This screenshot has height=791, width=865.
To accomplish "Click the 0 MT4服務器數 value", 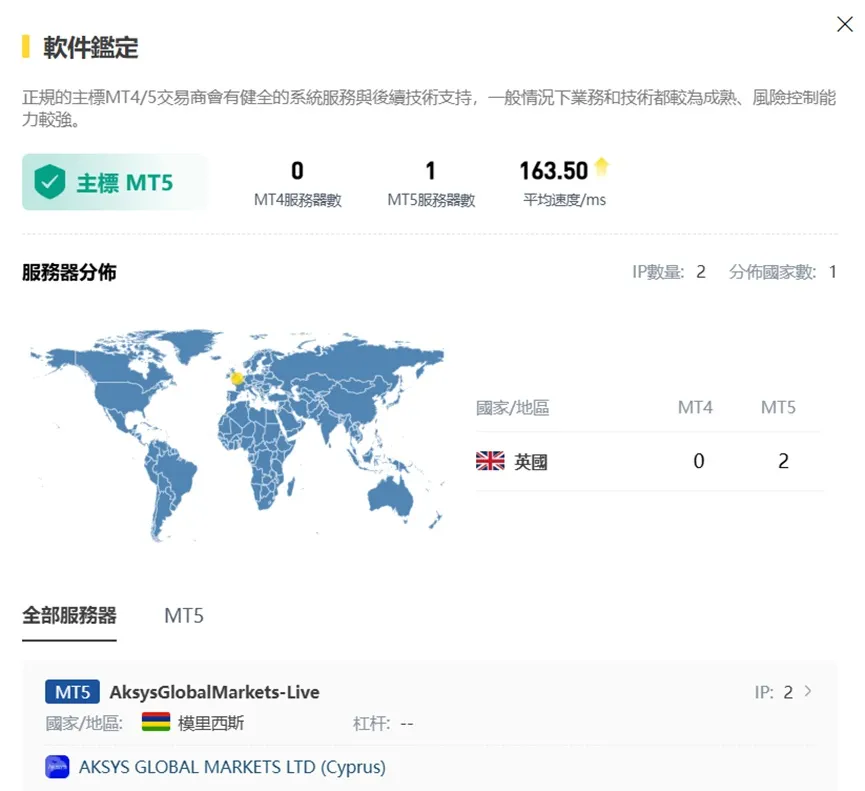I will click(297, 171).
